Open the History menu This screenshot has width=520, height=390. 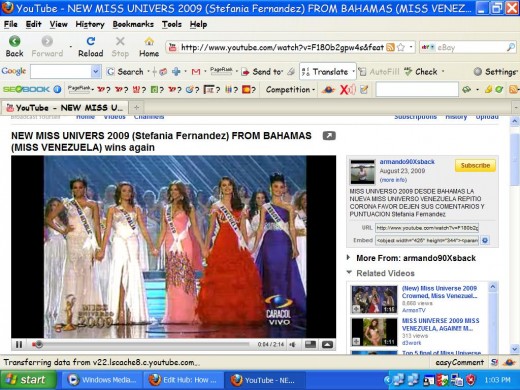(90, 24)
